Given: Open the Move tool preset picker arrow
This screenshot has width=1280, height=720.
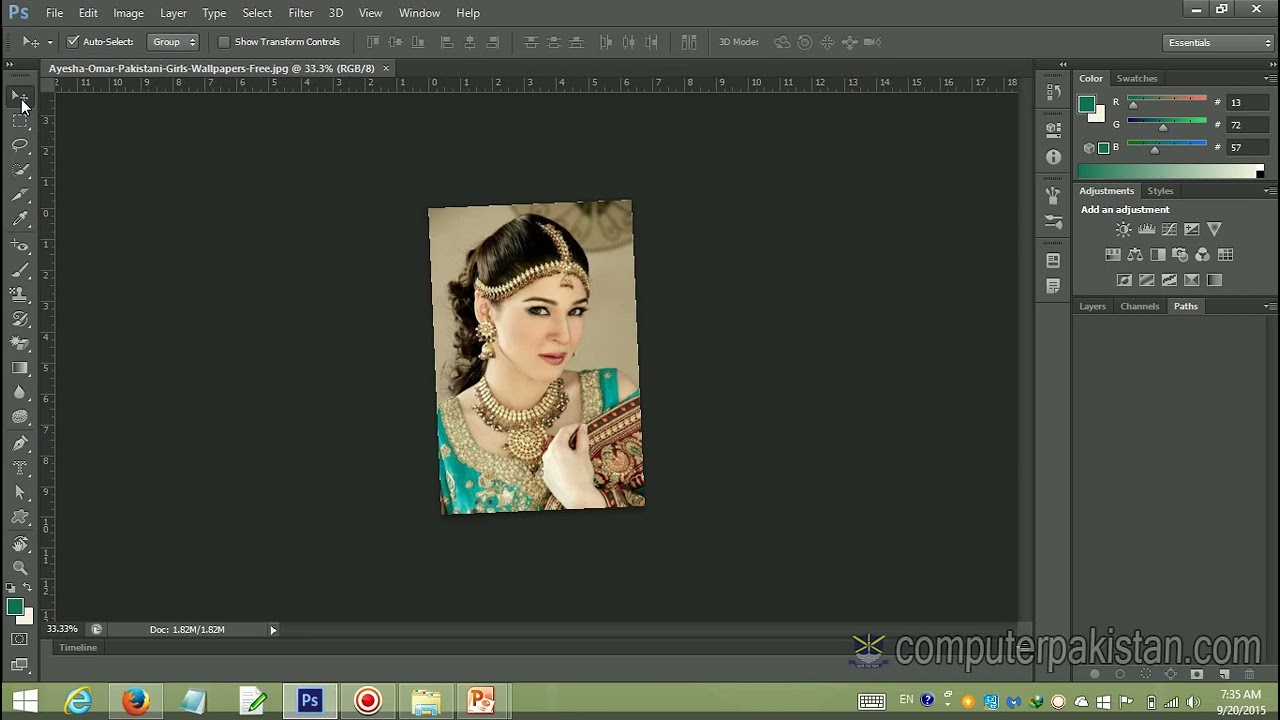Looking at the screenshot, I should click(50, 42).
